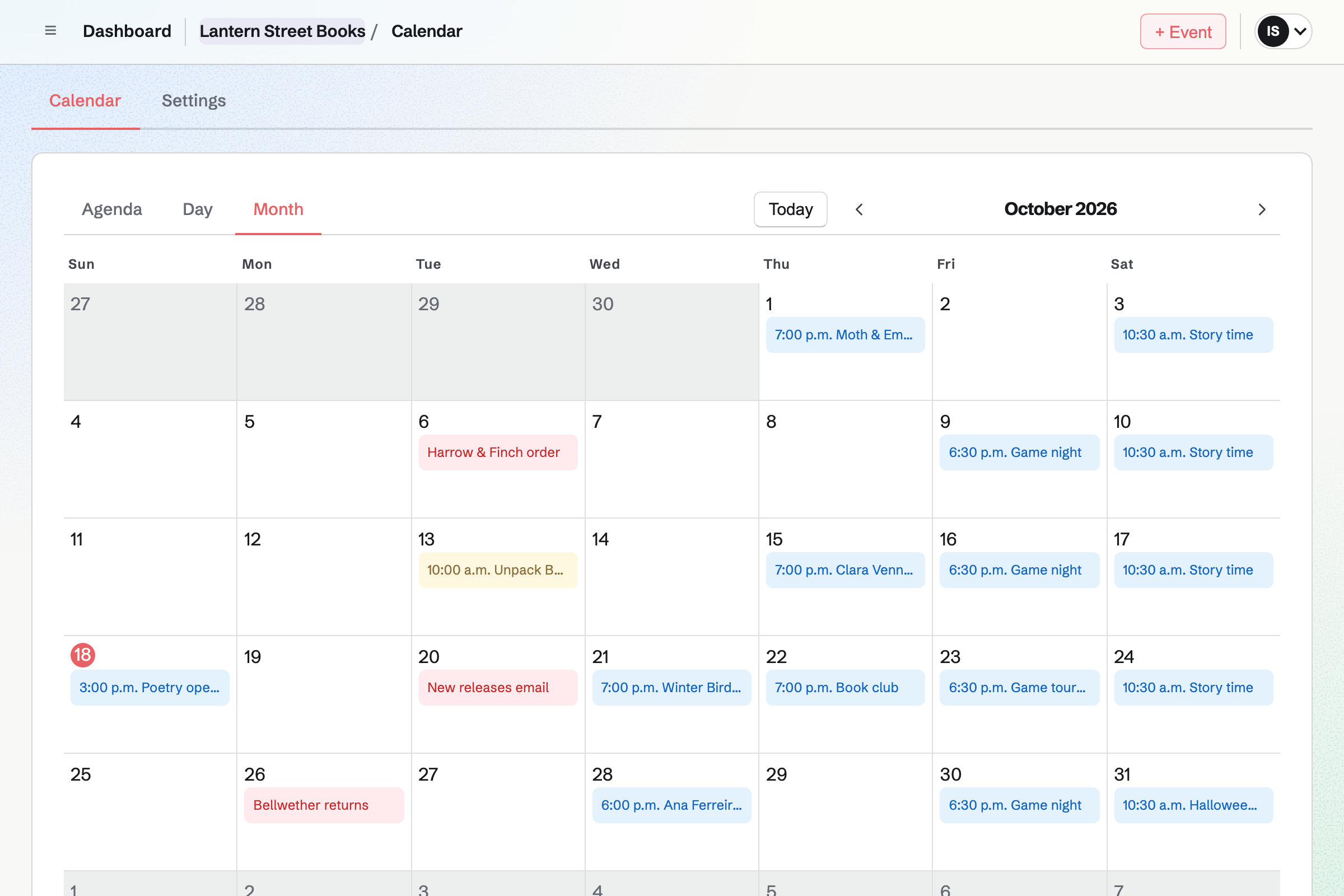
Task: Open Game night event on October 9
Action: pyautogui.click(x=1019, y=452)
